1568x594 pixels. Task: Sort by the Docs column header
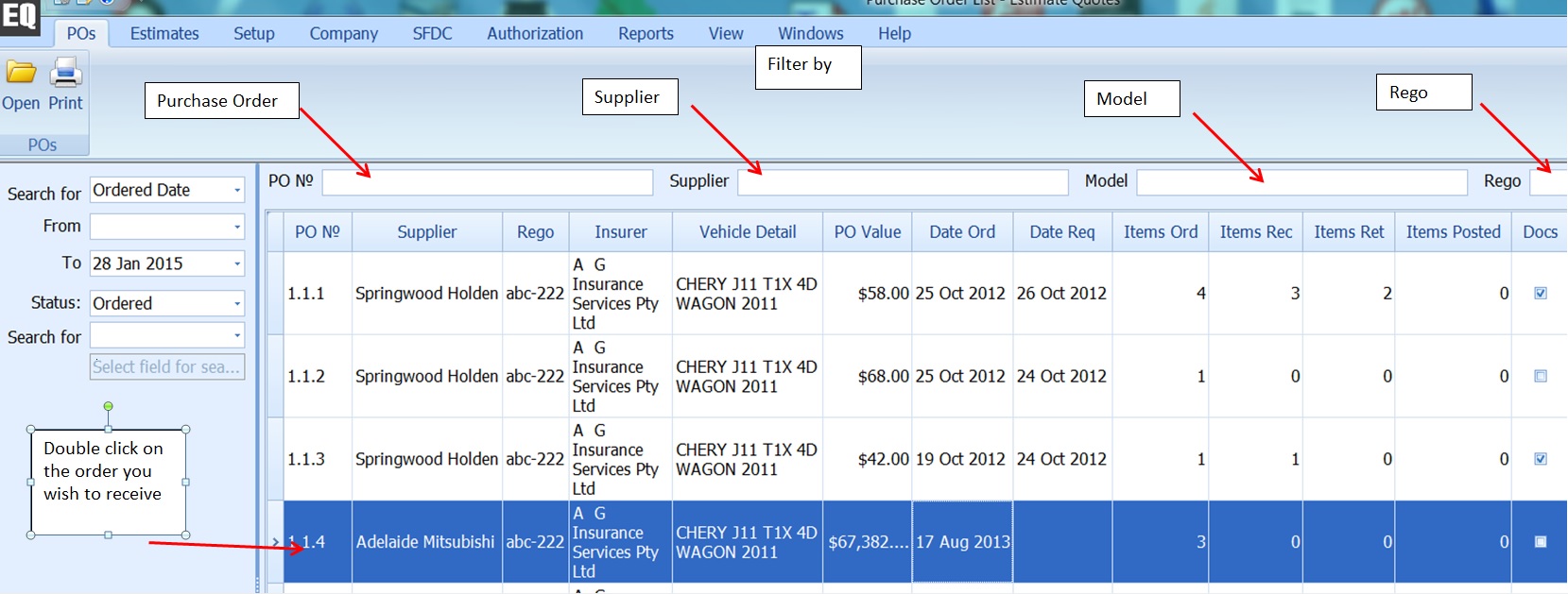click(1541, 232)
